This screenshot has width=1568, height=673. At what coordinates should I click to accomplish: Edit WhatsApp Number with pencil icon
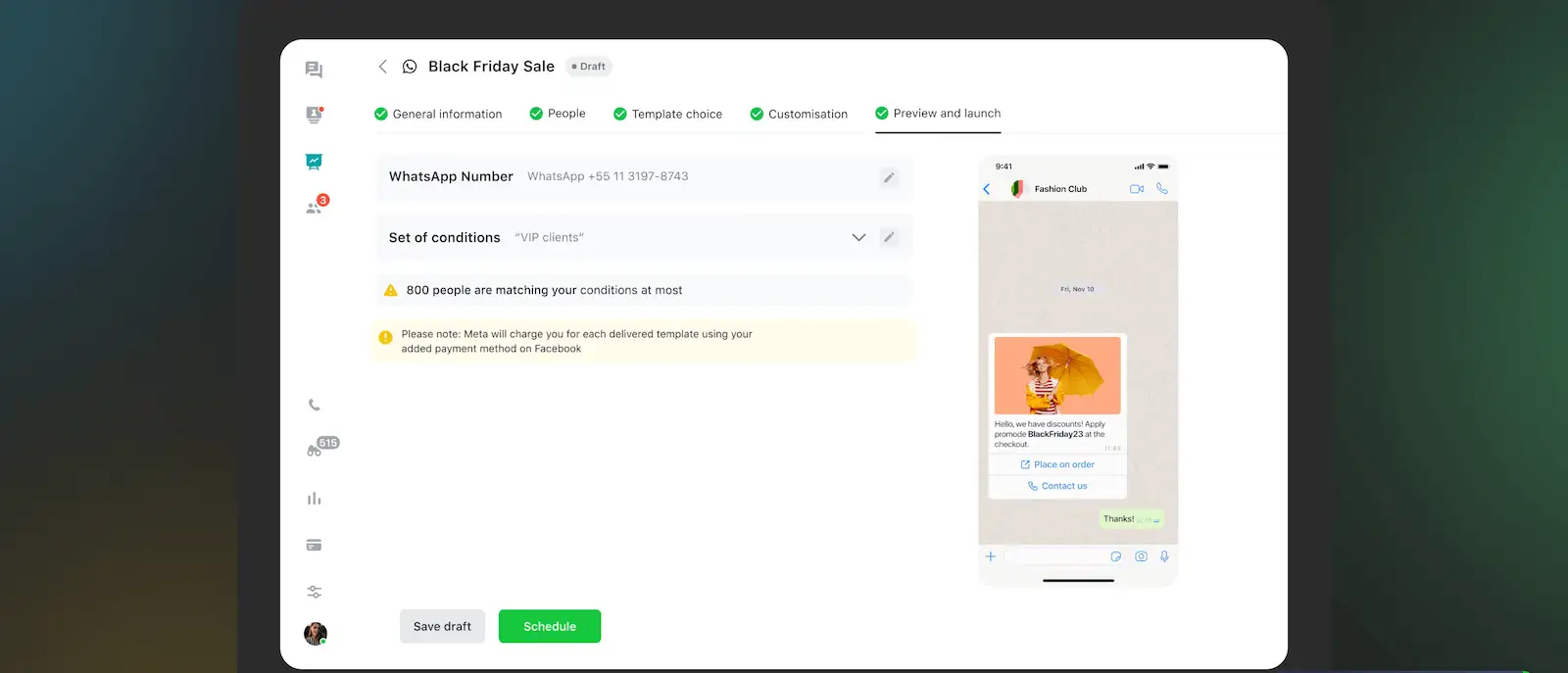tap(889, 177)
